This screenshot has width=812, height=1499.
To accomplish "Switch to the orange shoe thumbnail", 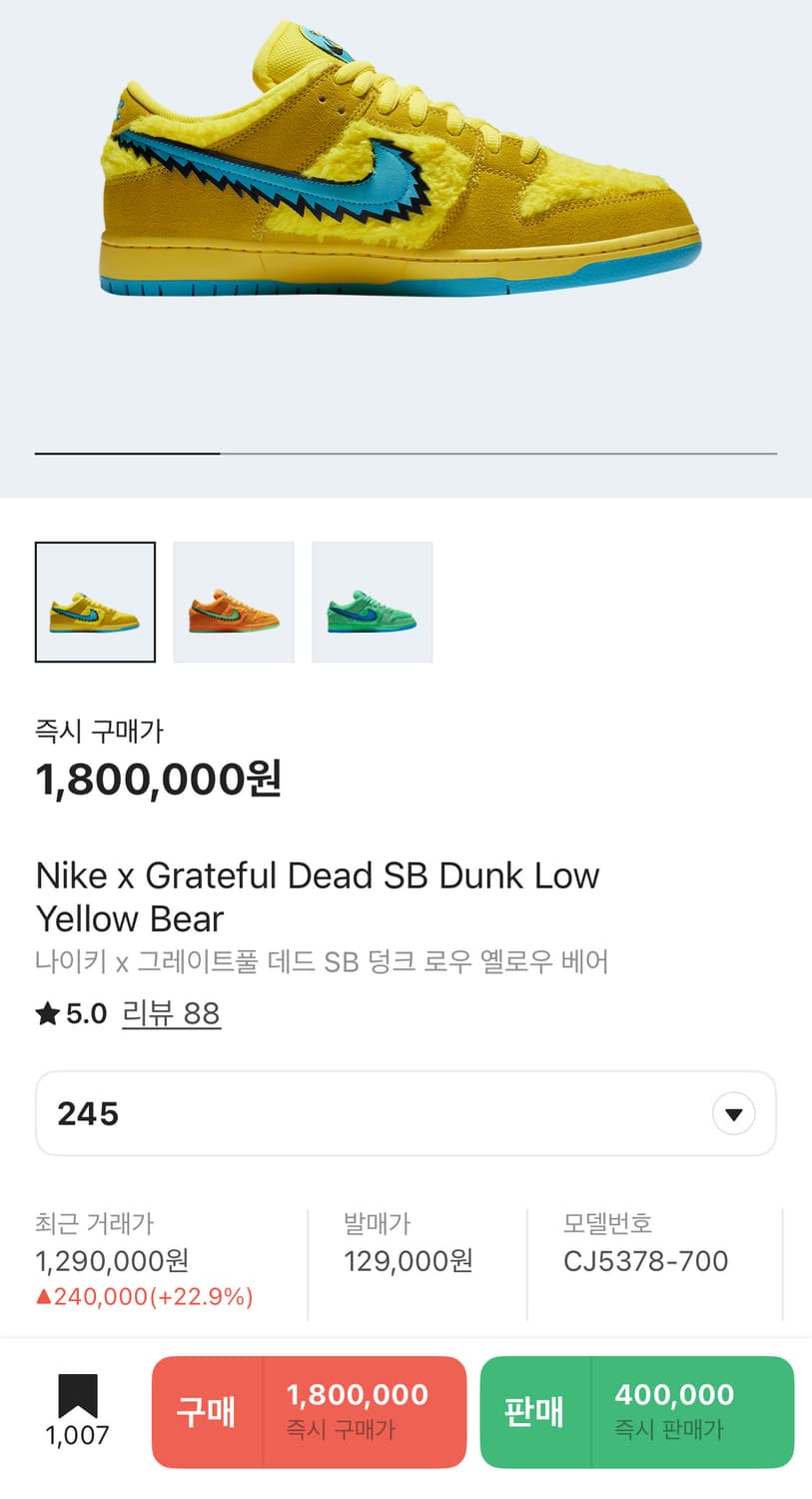I will (234, 602).
